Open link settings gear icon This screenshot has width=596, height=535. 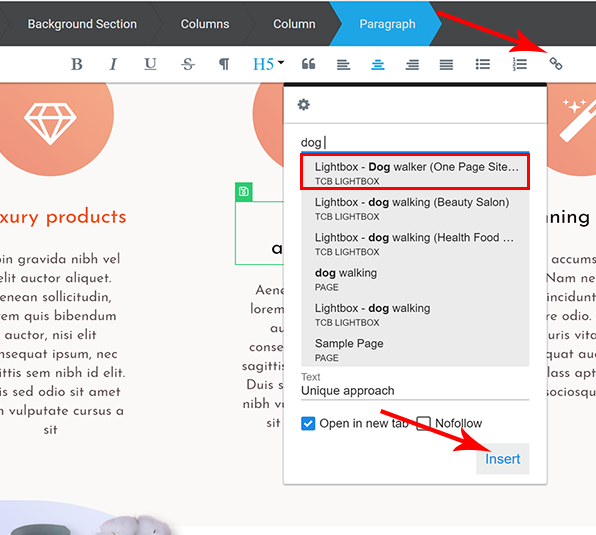click(303, 104)
